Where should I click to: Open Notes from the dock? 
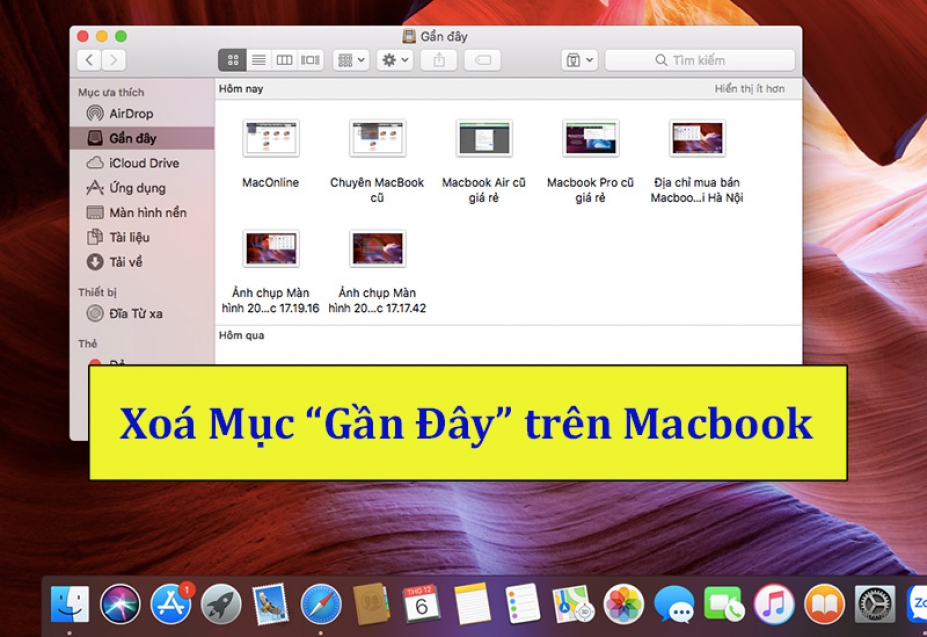click(x=472, y=604)
